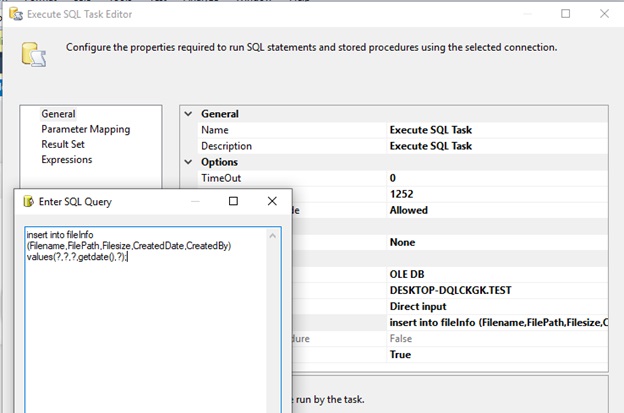
Task: Select the General page in left pane
Action: 58,114
